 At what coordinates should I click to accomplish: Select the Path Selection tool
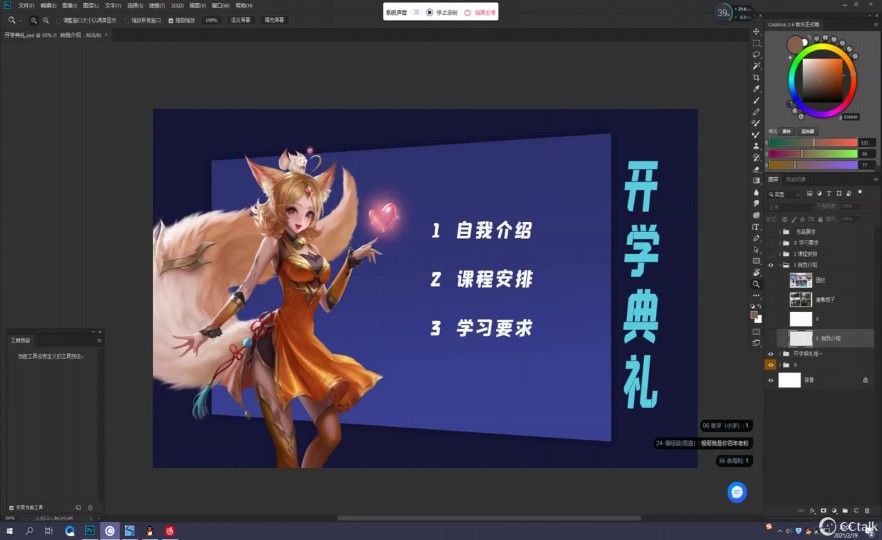(756, 250)
